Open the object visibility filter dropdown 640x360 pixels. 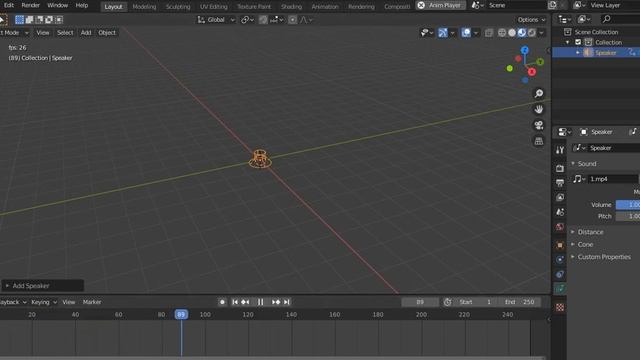click(x=426, y=33)
